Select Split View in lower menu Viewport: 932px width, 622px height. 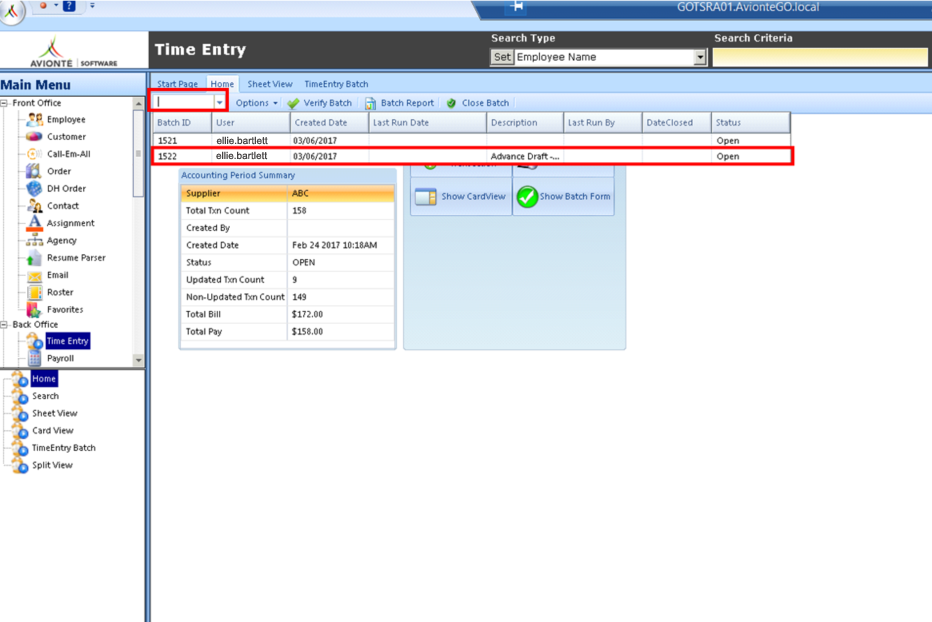pos(52,465)
